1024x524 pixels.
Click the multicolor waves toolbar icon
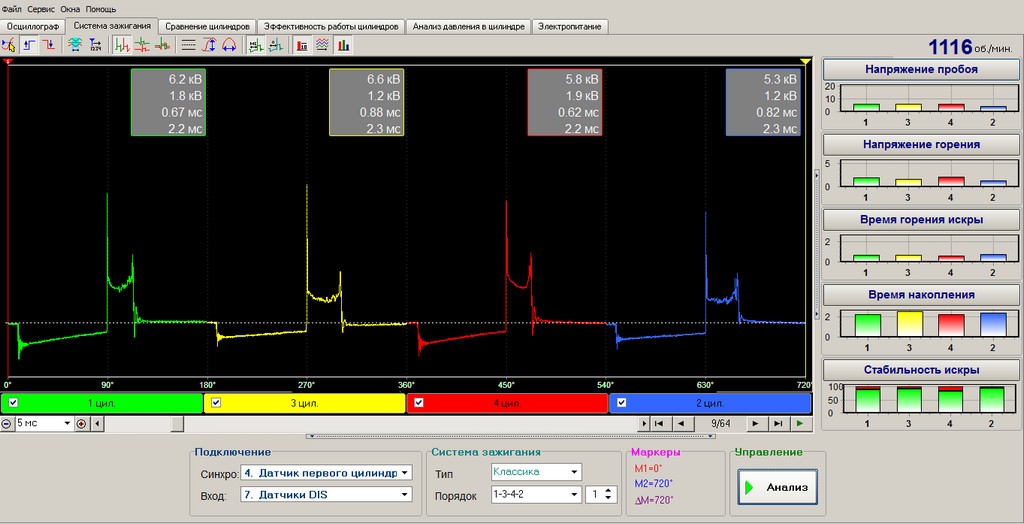[323, 45]
